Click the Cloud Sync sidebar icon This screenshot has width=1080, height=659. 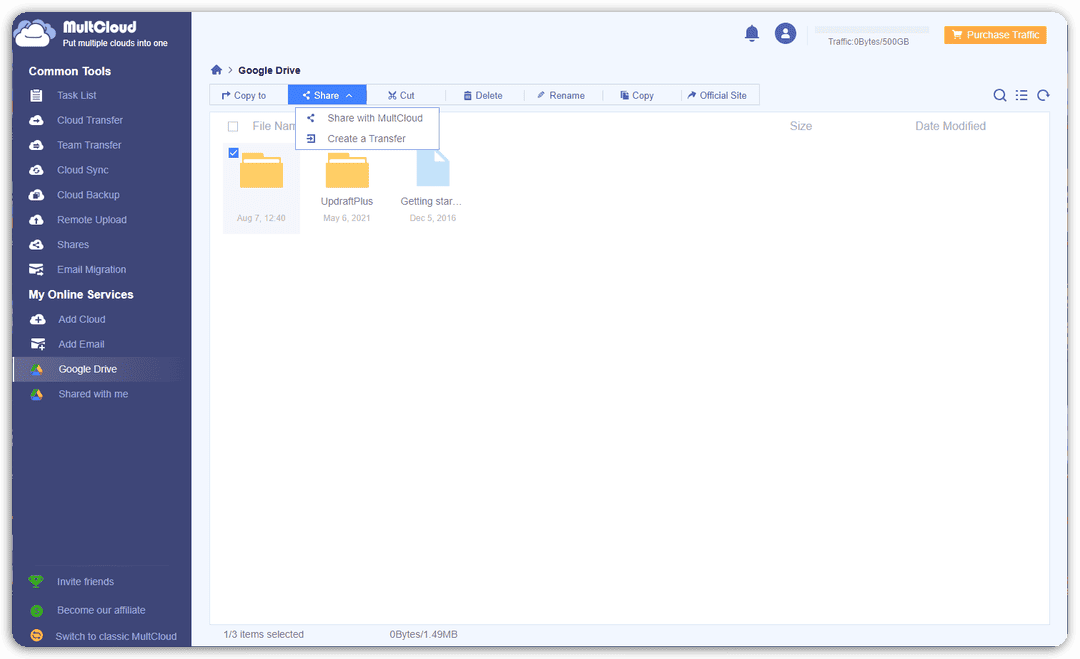click(37, 169)
